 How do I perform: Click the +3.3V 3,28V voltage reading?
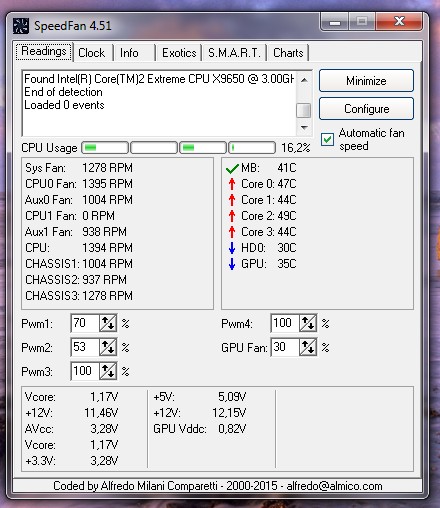click(71, 461)
